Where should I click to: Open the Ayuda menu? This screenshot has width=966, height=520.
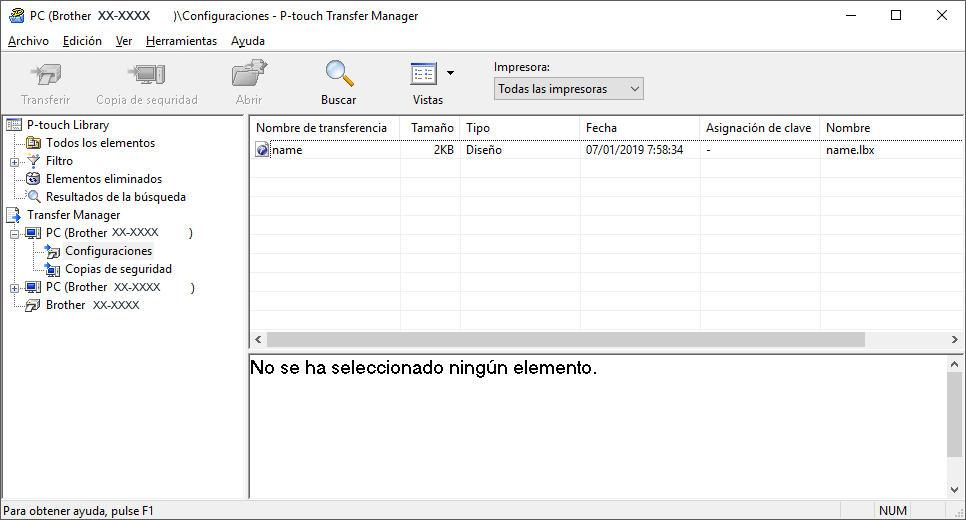[248, 41]
